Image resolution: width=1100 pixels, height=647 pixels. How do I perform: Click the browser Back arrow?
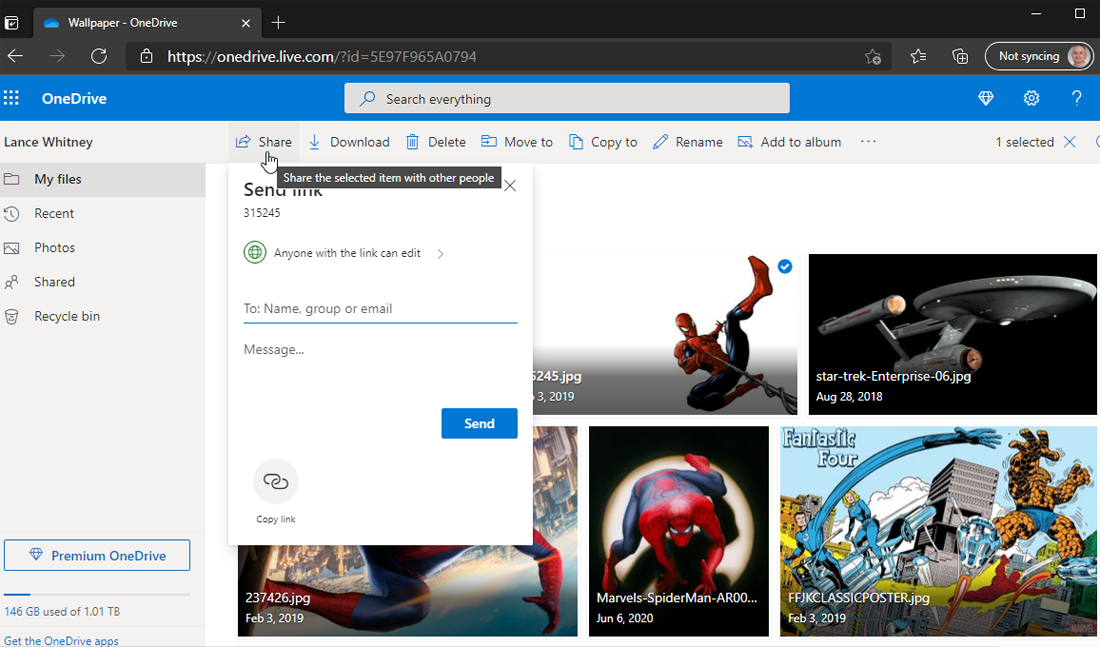(15, 56)
